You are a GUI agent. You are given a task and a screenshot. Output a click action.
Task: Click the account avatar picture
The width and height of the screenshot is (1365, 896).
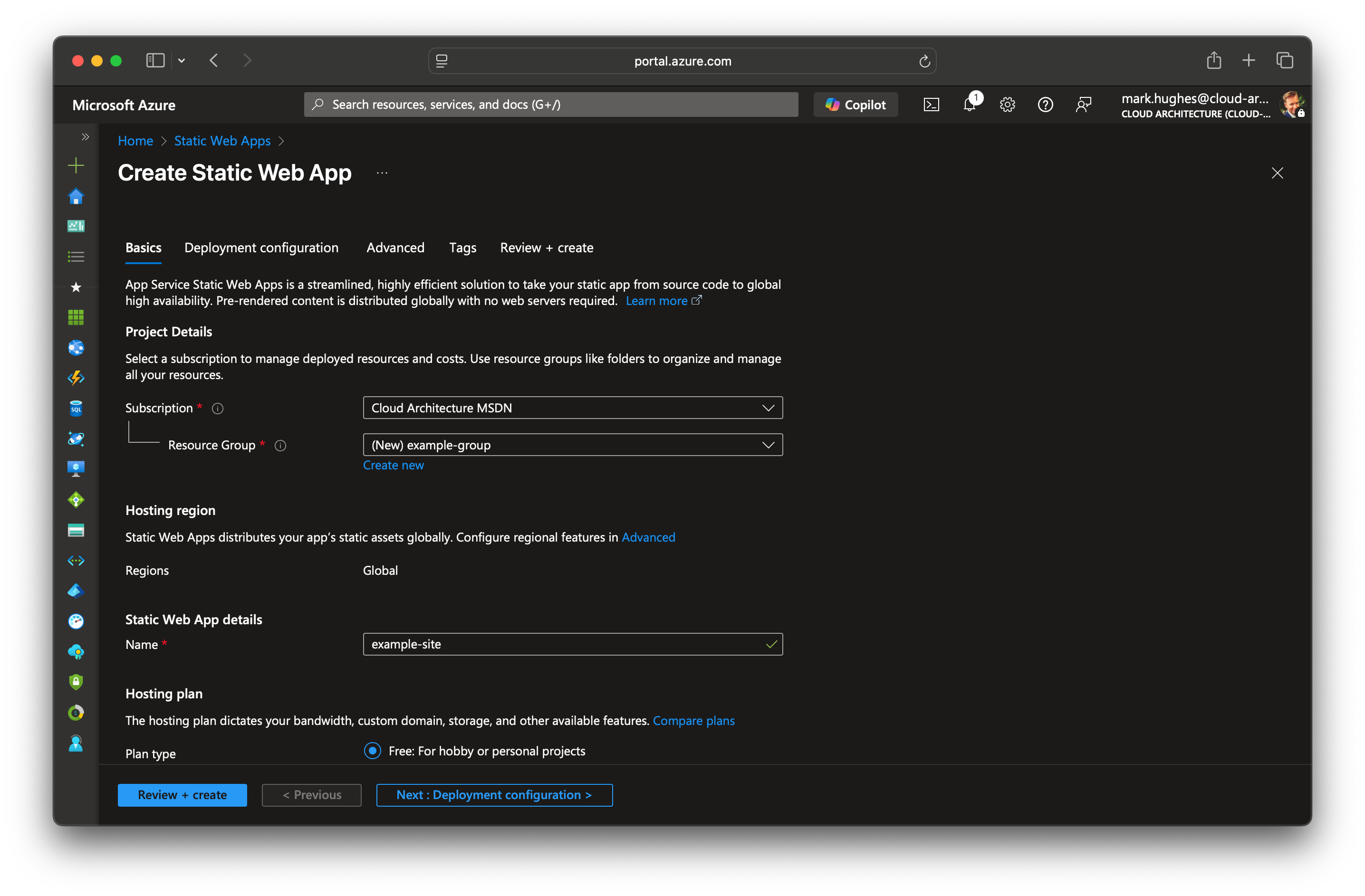1293,105
